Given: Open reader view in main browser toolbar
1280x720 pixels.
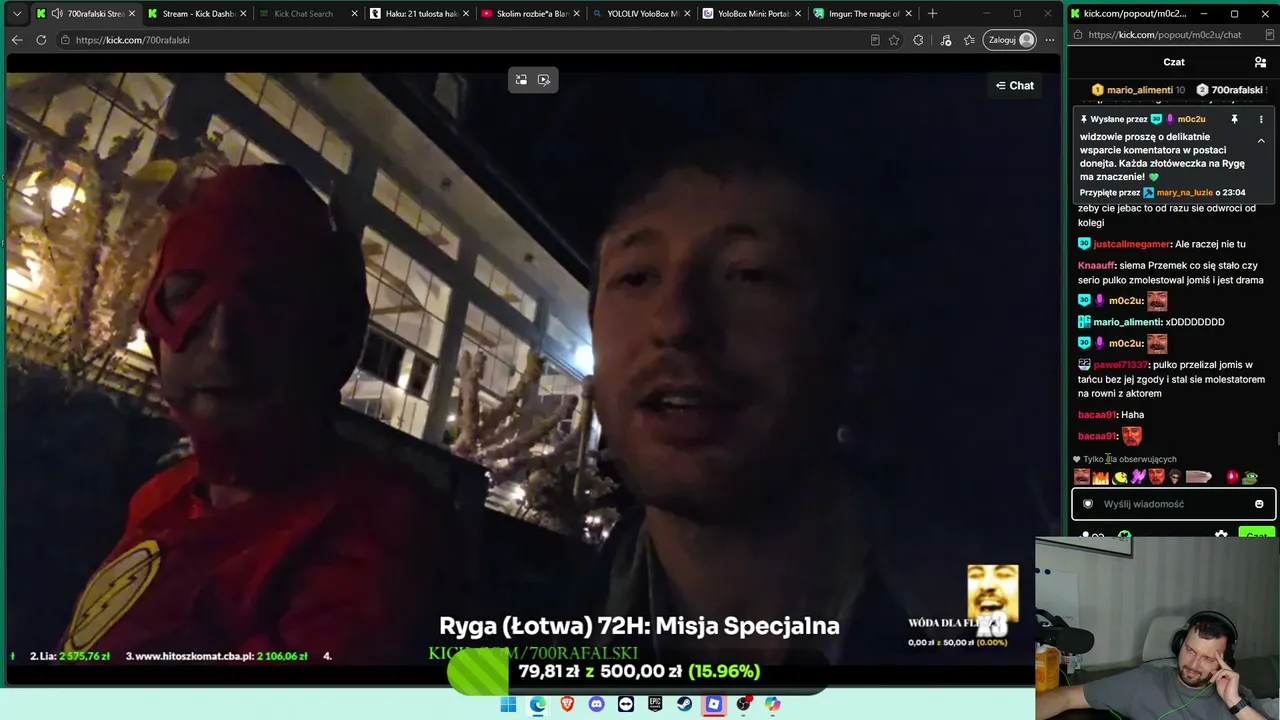Looking at the screenshot, I should pyautogui.click(x=875, y=40).
